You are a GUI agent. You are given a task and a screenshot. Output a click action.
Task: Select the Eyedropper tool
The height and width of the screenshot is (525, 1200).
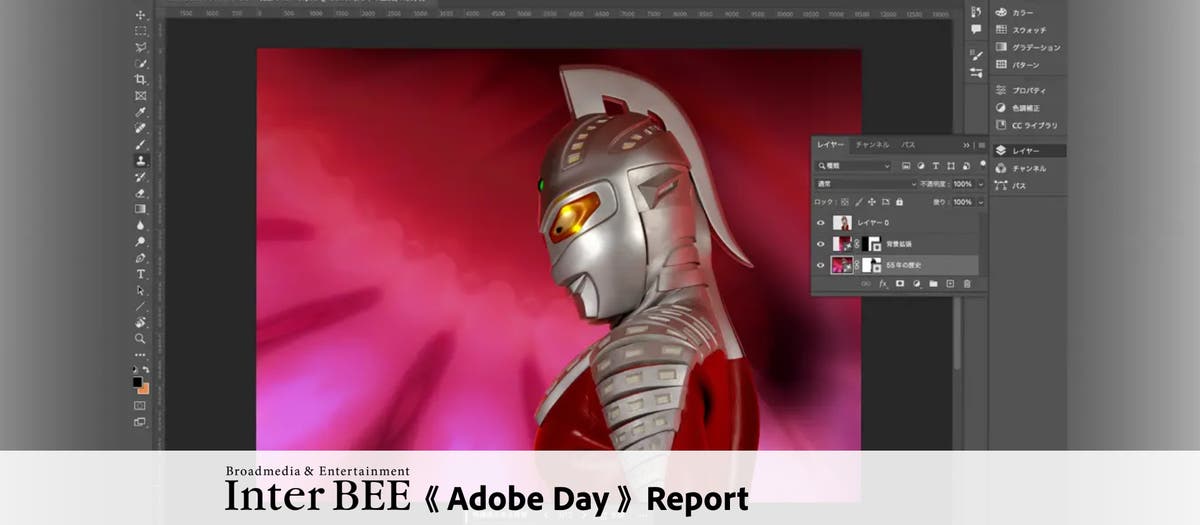[141, 112]
